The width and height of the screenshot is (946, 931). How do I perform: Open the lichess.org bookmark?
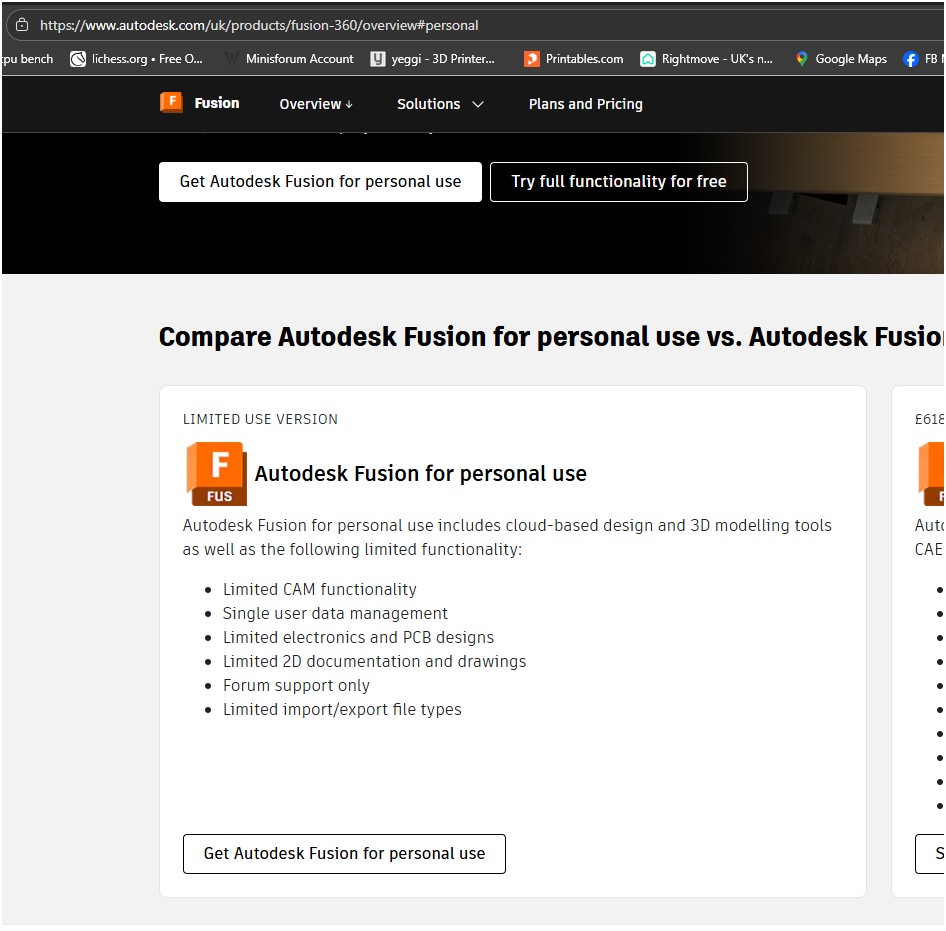tap(136, 59)
